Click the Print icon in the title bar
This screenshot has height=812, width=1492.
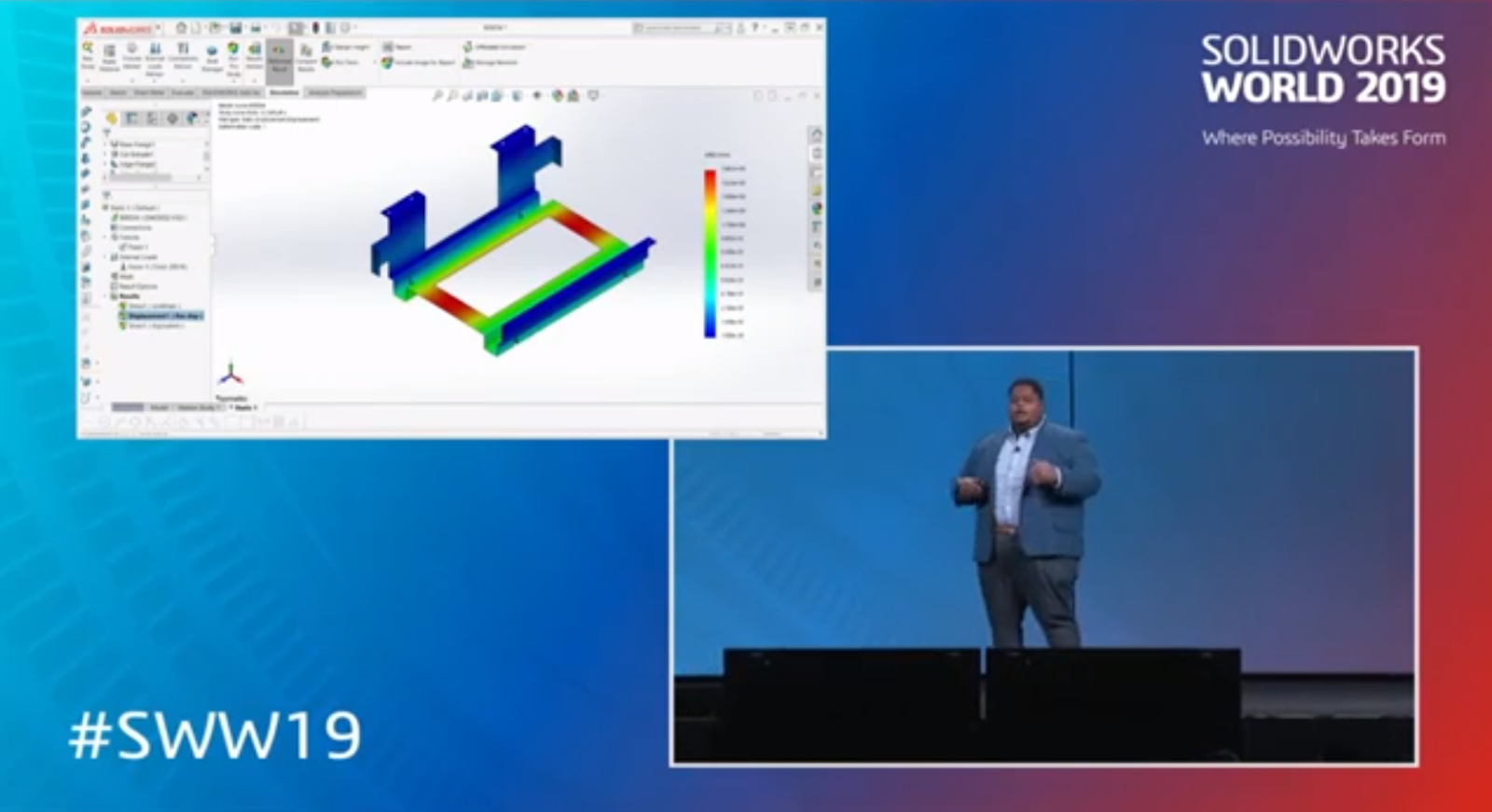click(x=256, y=28)
